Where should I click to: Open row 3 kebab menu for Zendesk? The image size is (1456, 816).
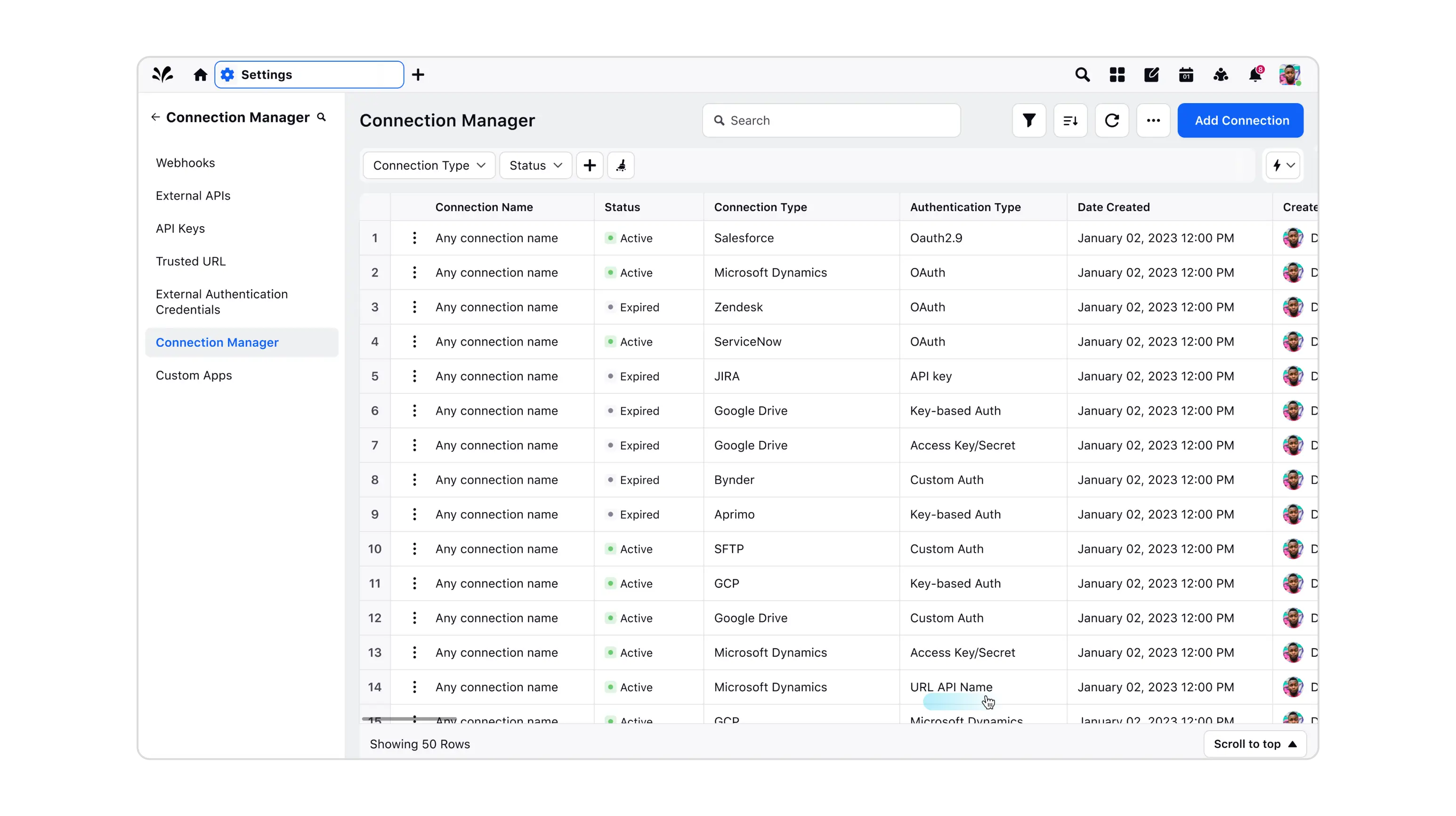(x=414, y=307)
